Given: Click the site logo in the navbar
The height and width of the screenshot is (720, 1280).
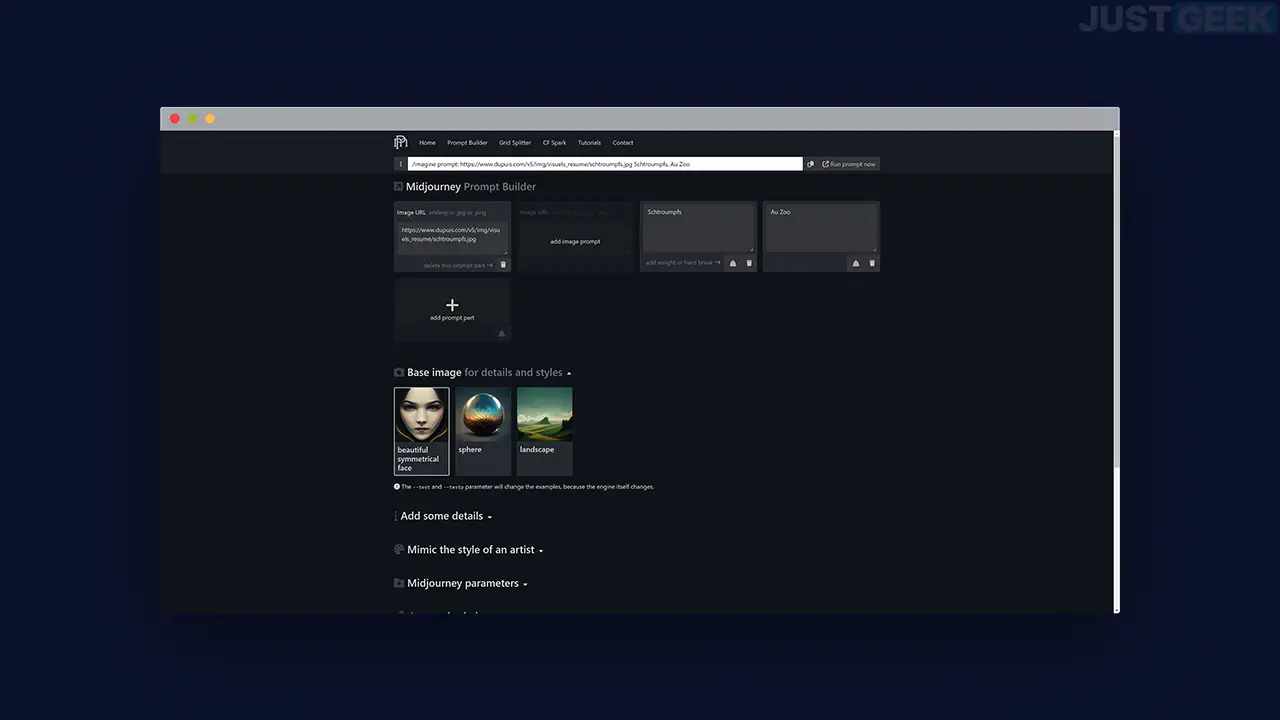Looking at the screenshot, I should (x=400, y=142).
